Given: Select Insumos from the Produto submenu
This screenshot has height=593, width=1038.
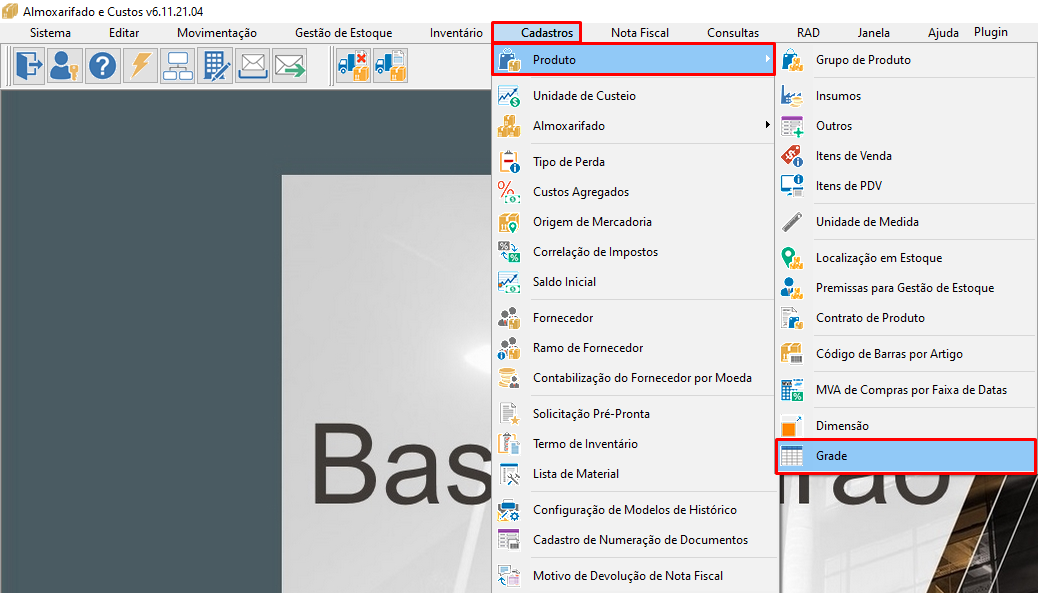Looking at the screenshot, I should click(906, 96).
